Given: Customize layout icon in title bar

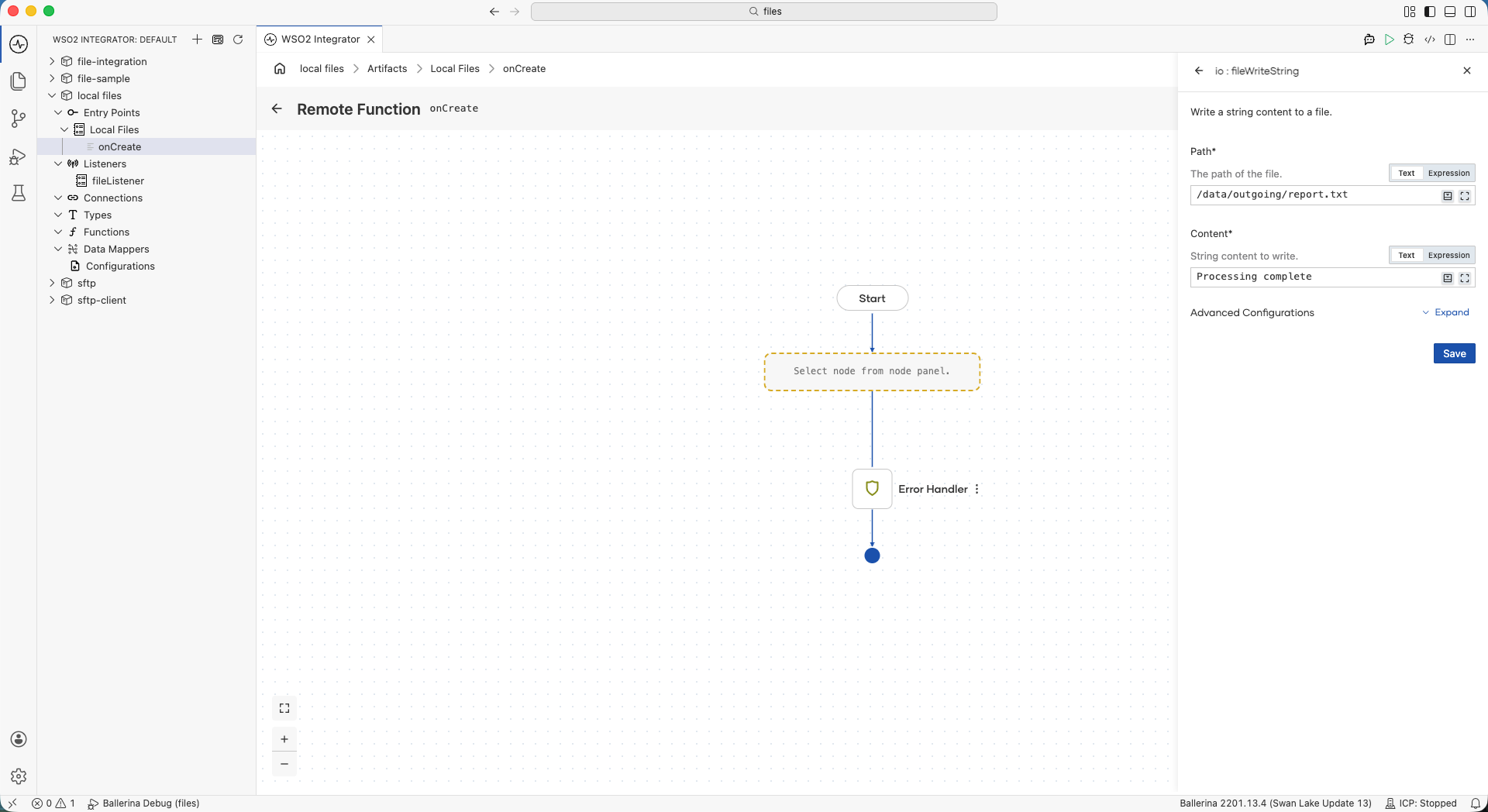Looking at the screenshot, I should click(x=1410, y=12).
